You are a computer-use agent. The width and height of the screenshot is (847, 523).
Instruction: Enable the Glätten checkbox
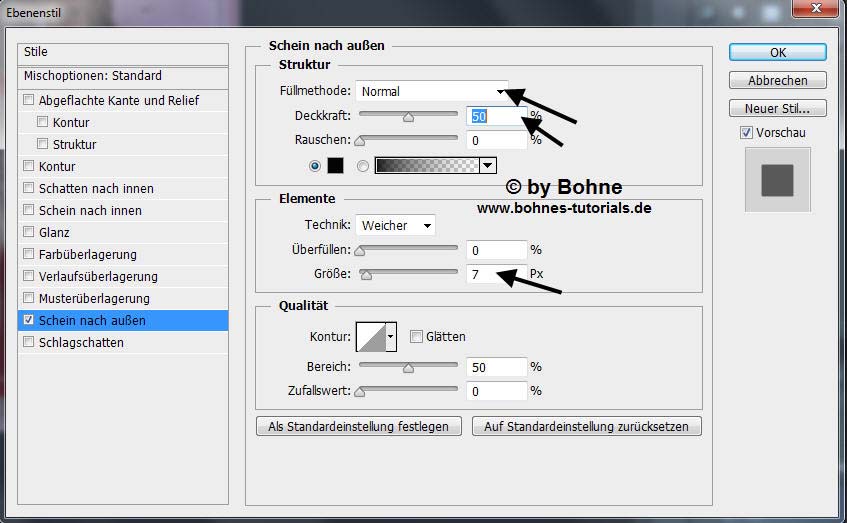(416, 337)
